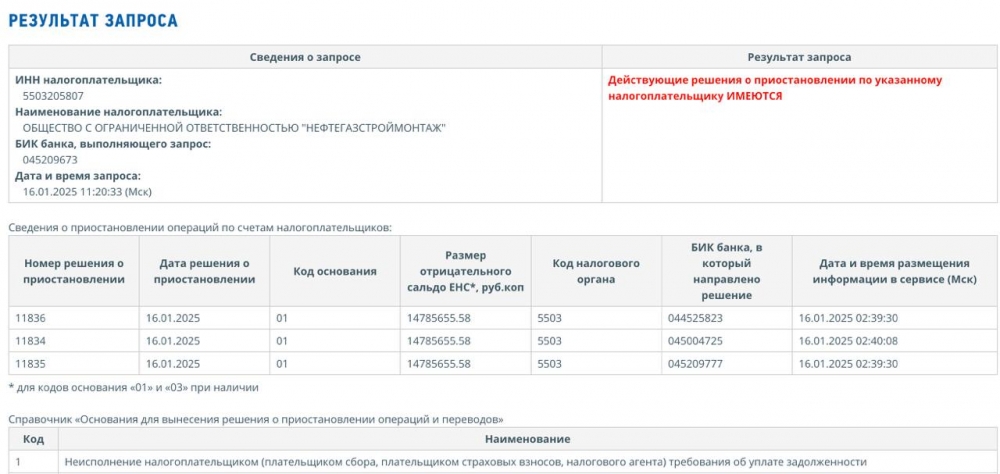Click the 'Результат запроса' column header
1000x474 pixels.
click(x=799, y=57)
